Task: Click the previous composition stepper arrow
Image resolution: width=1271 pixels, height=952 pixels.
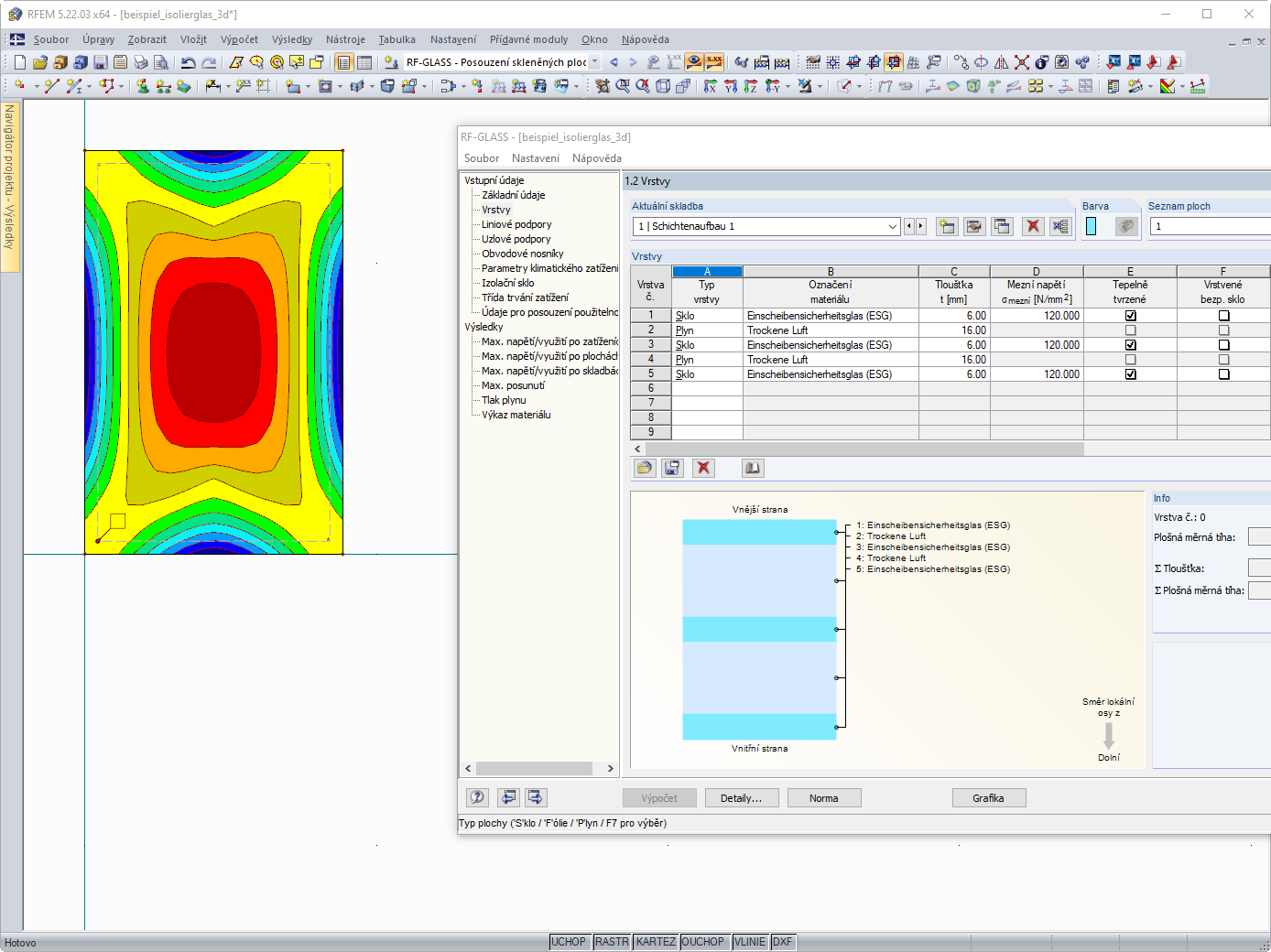Action: point(909,226)
